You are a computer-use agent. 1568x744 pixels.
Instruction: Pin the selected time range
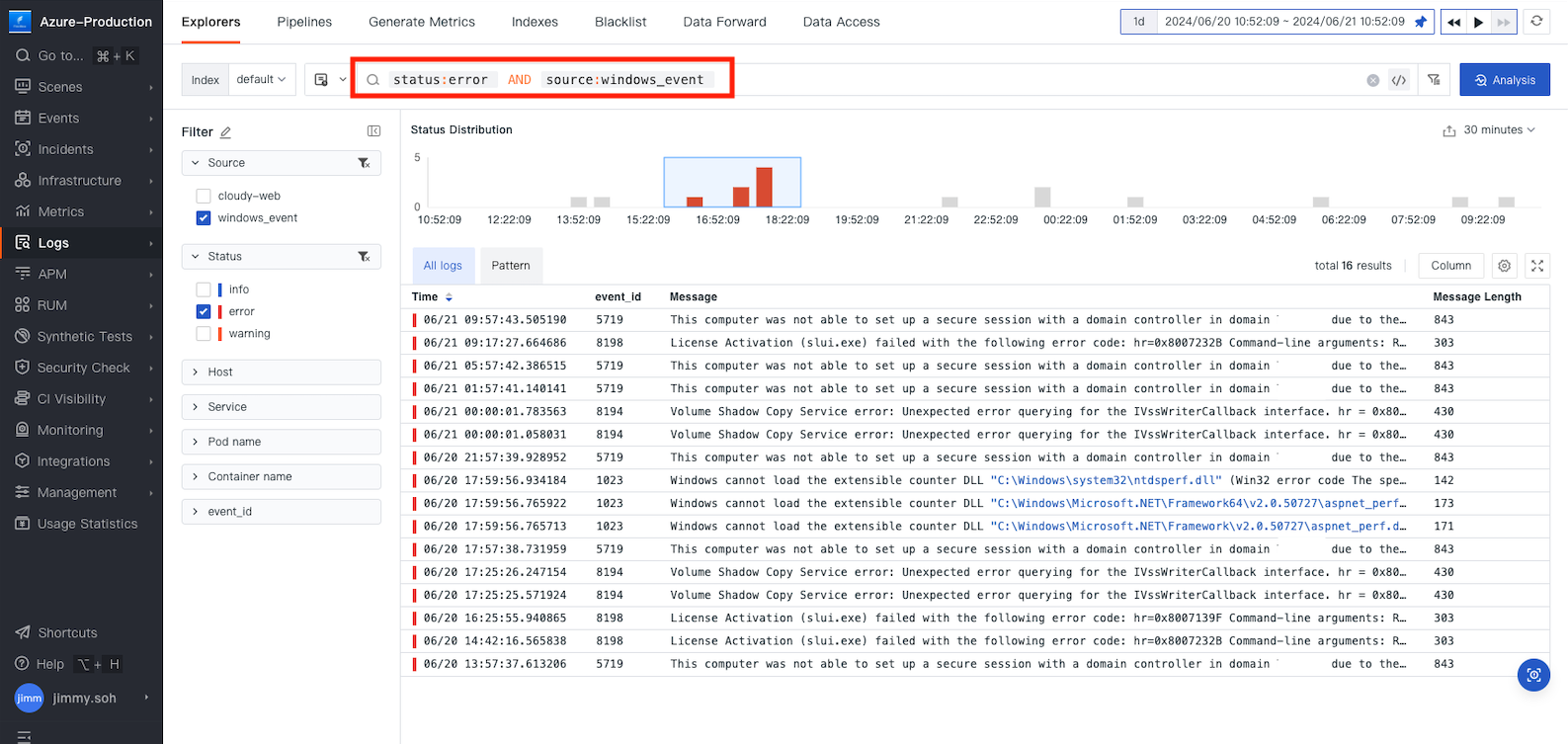tap(1421, 22)
